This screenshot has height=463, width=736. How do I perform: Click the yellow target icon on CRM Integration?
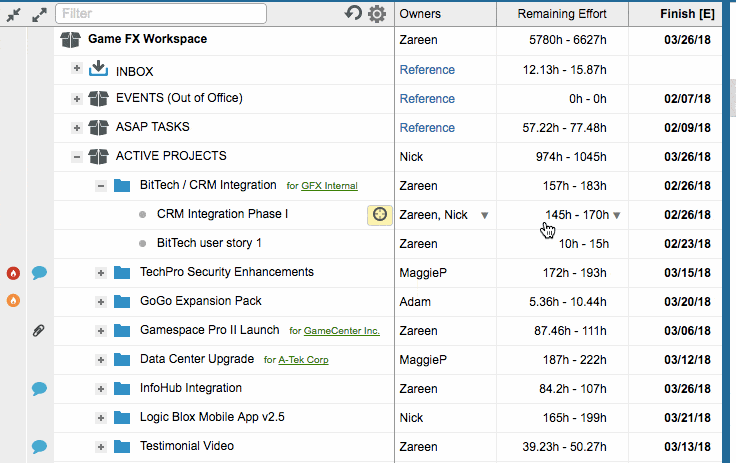379,215
